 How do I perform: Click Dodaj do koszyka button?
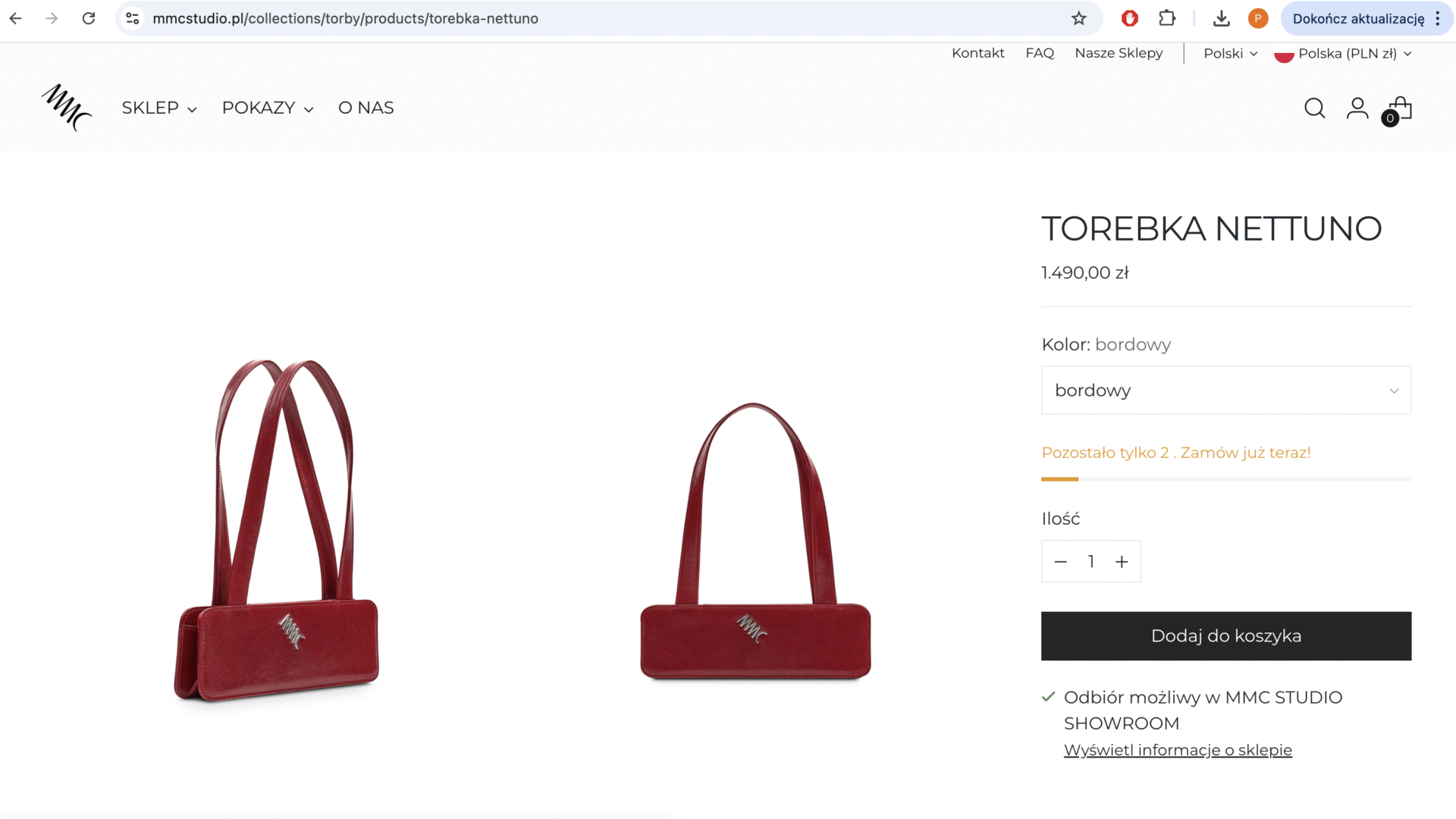pos(1225,635)
